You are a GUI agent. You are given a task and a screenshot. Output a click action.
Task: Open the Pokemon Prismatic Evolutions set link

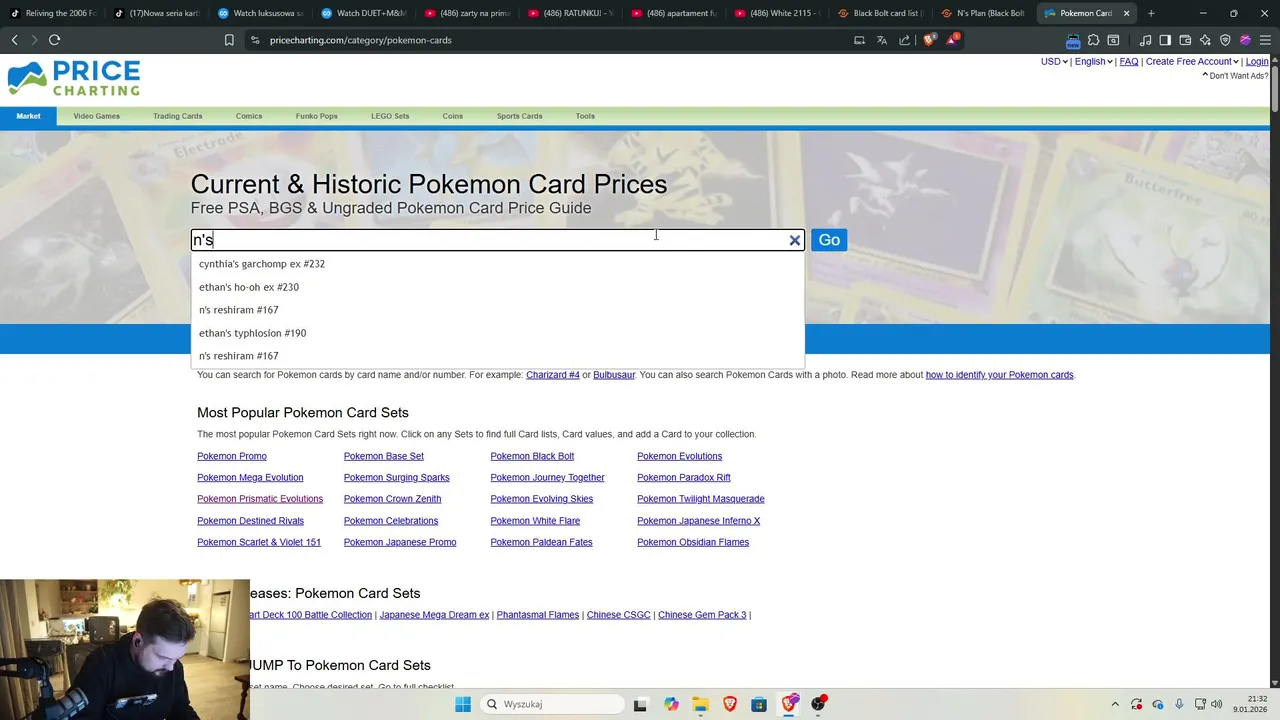click(x=260, y=499)
